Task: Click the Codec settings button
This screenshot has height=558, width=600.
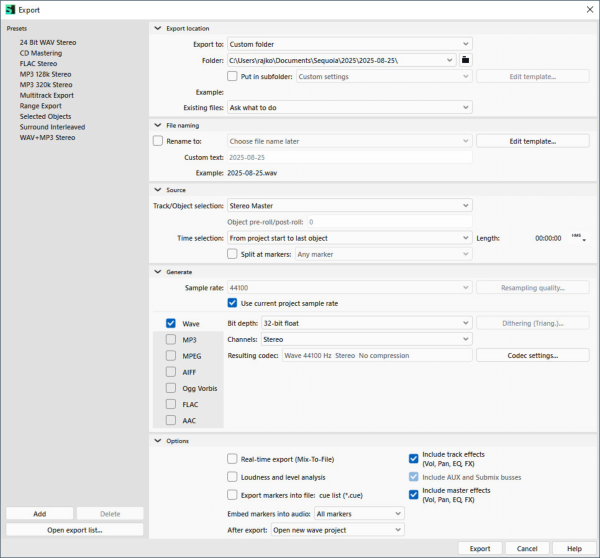Action: tap(532, 355)
